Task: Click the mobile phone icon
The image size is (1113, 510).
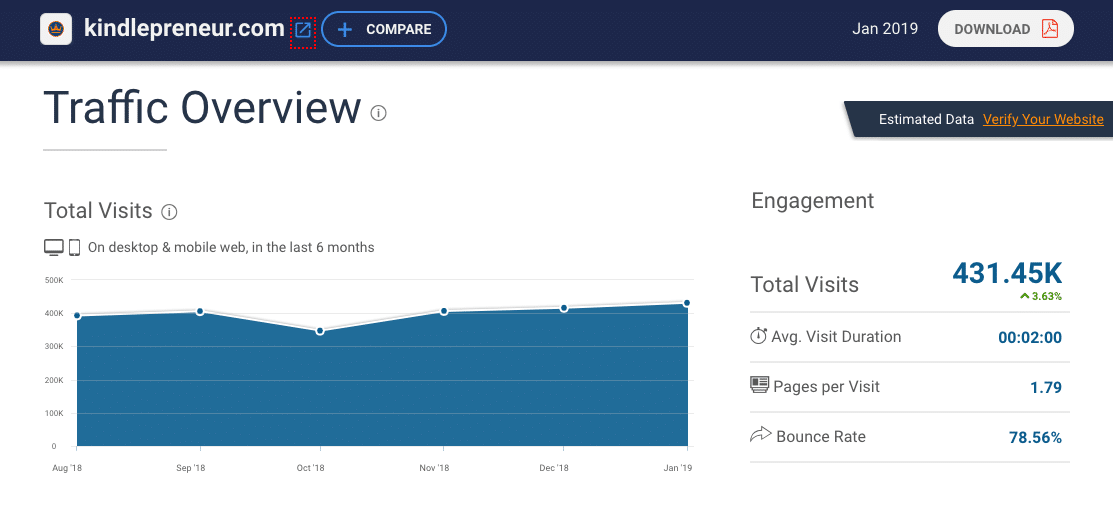Action: tap(74, 247)
